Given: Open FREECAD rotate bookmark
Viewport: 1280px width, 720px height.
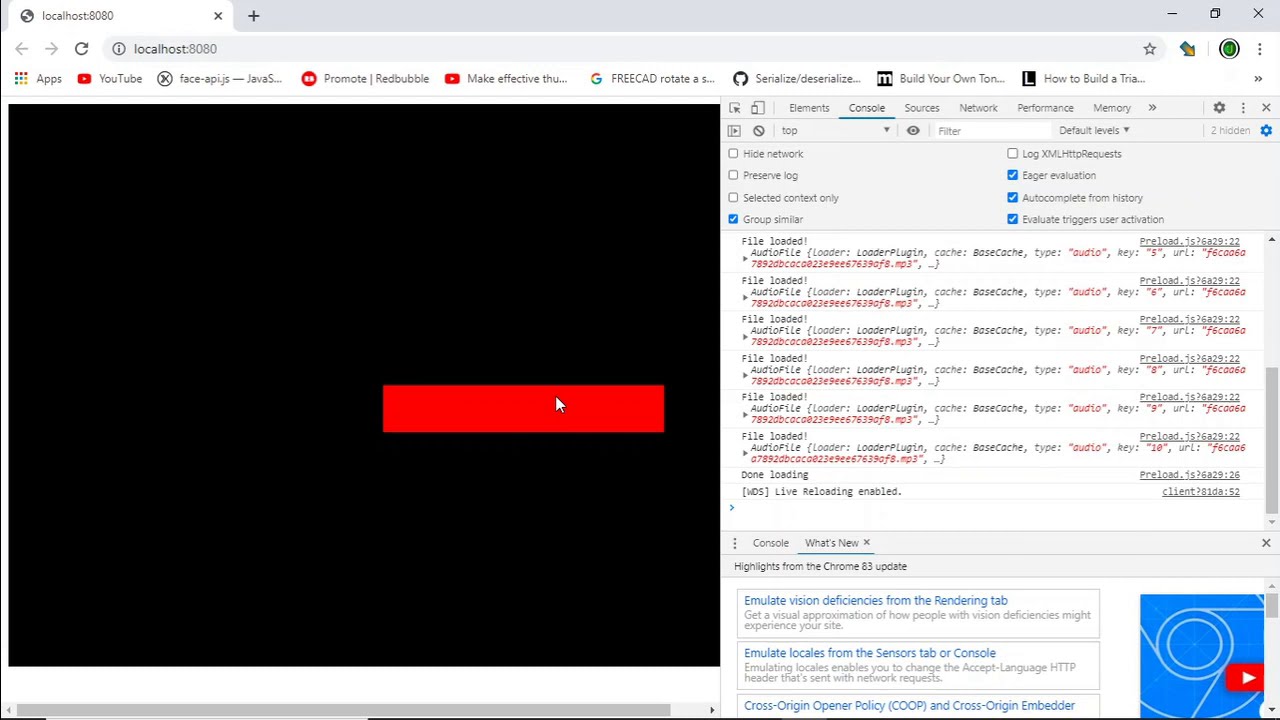Looking at the screenshot, I should point(652,79).
